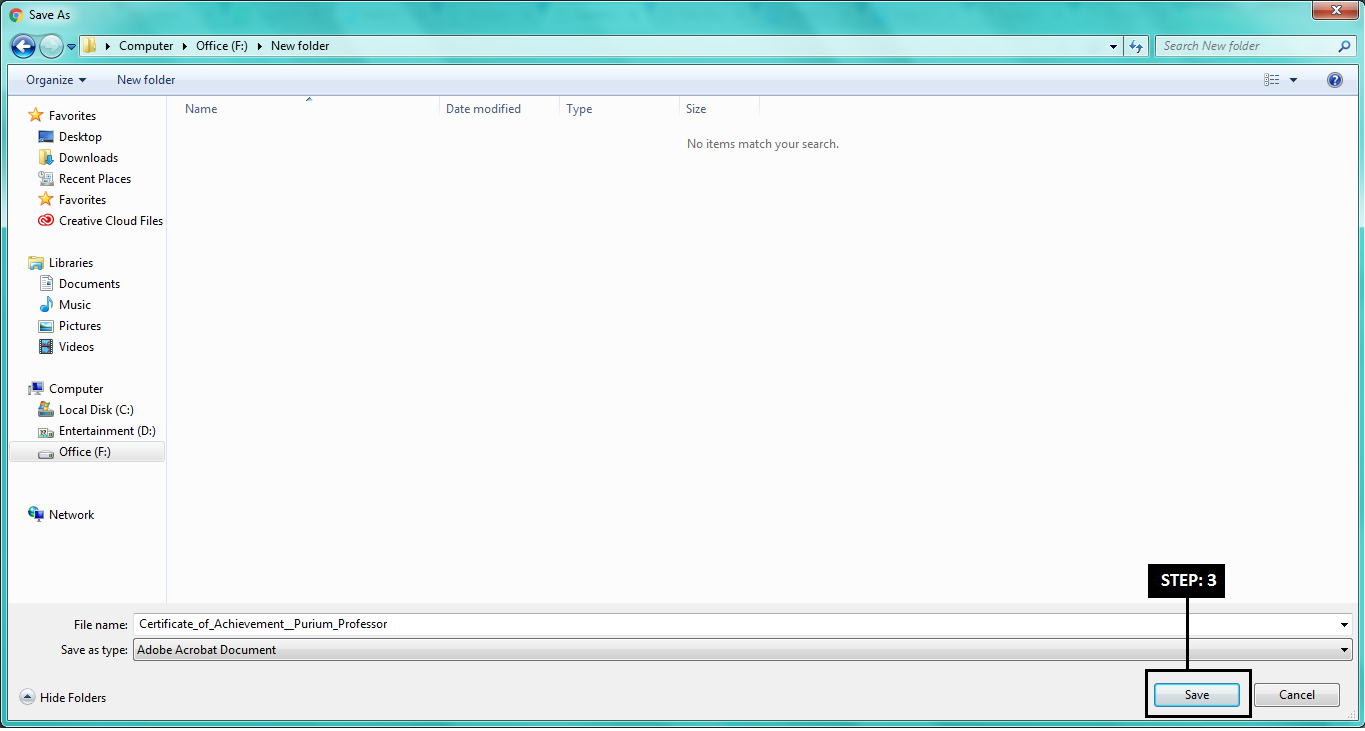The height and width of the screenshot is (731, 1365).
Task: Open the File name dropdown arrow
Action: [x=1345, y=624]
